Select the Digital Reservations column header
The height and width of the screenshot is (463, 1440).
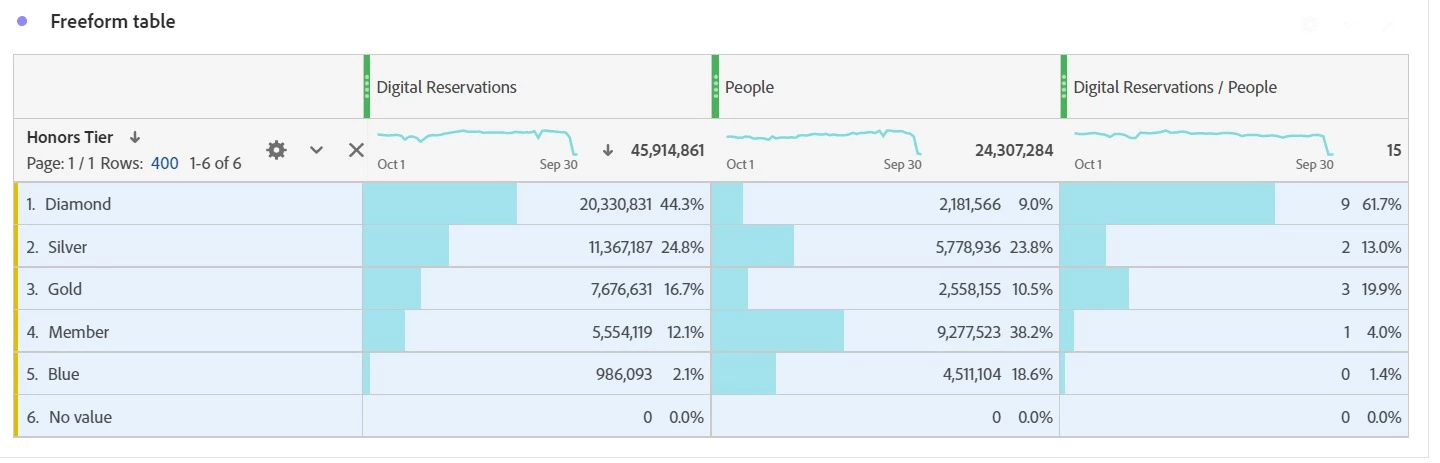447,87
